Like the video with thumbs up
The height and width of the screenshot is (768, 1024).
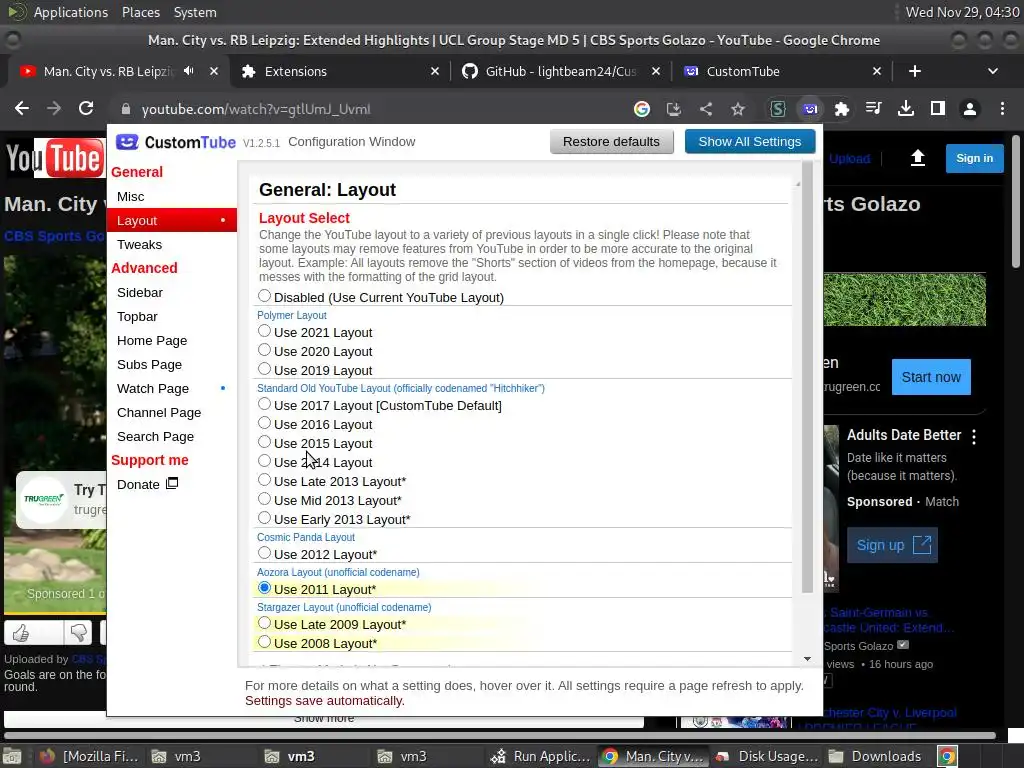point(21,632)
